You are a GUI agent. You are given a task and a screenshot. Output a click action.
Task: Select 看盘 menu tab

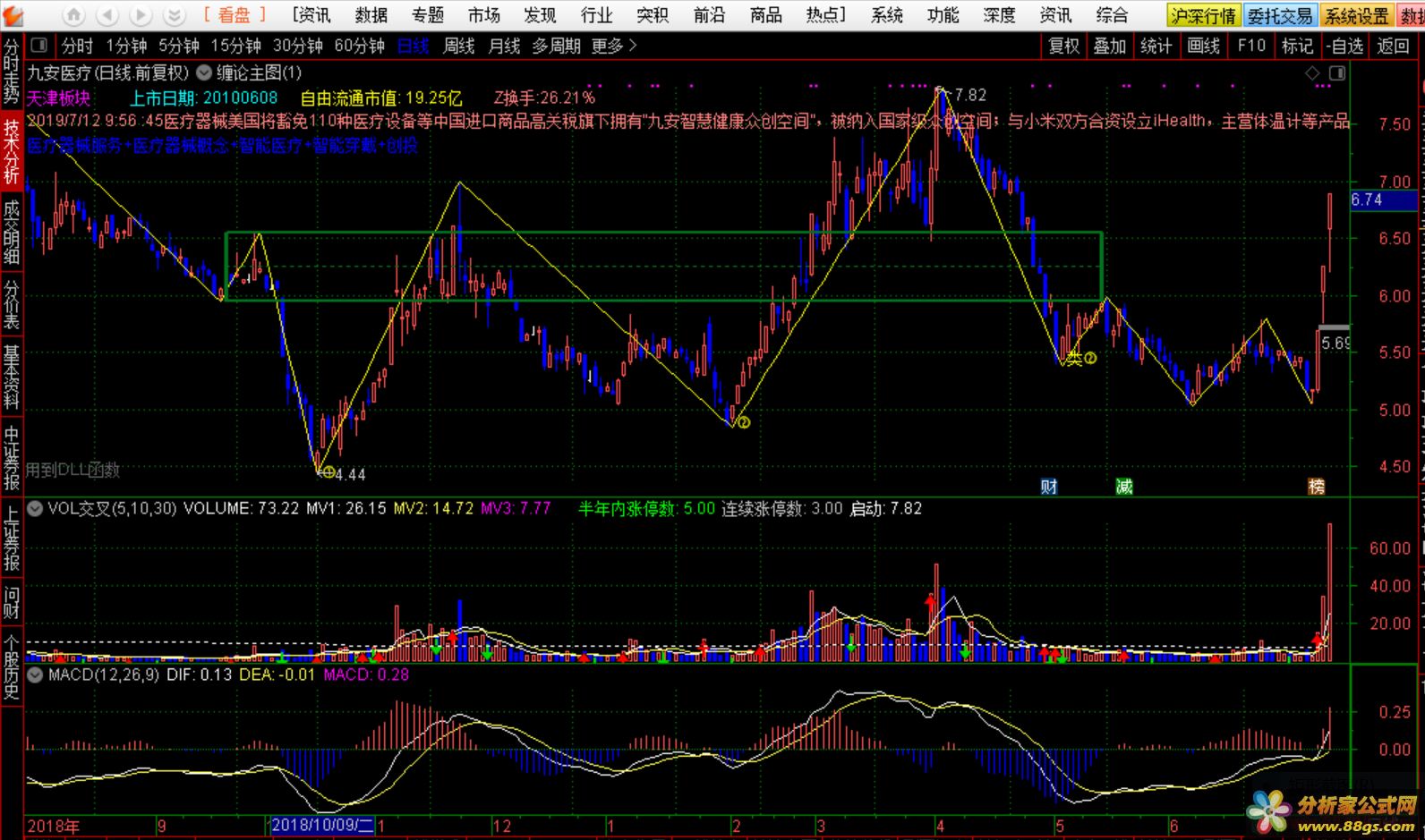[x=235, y=15]
